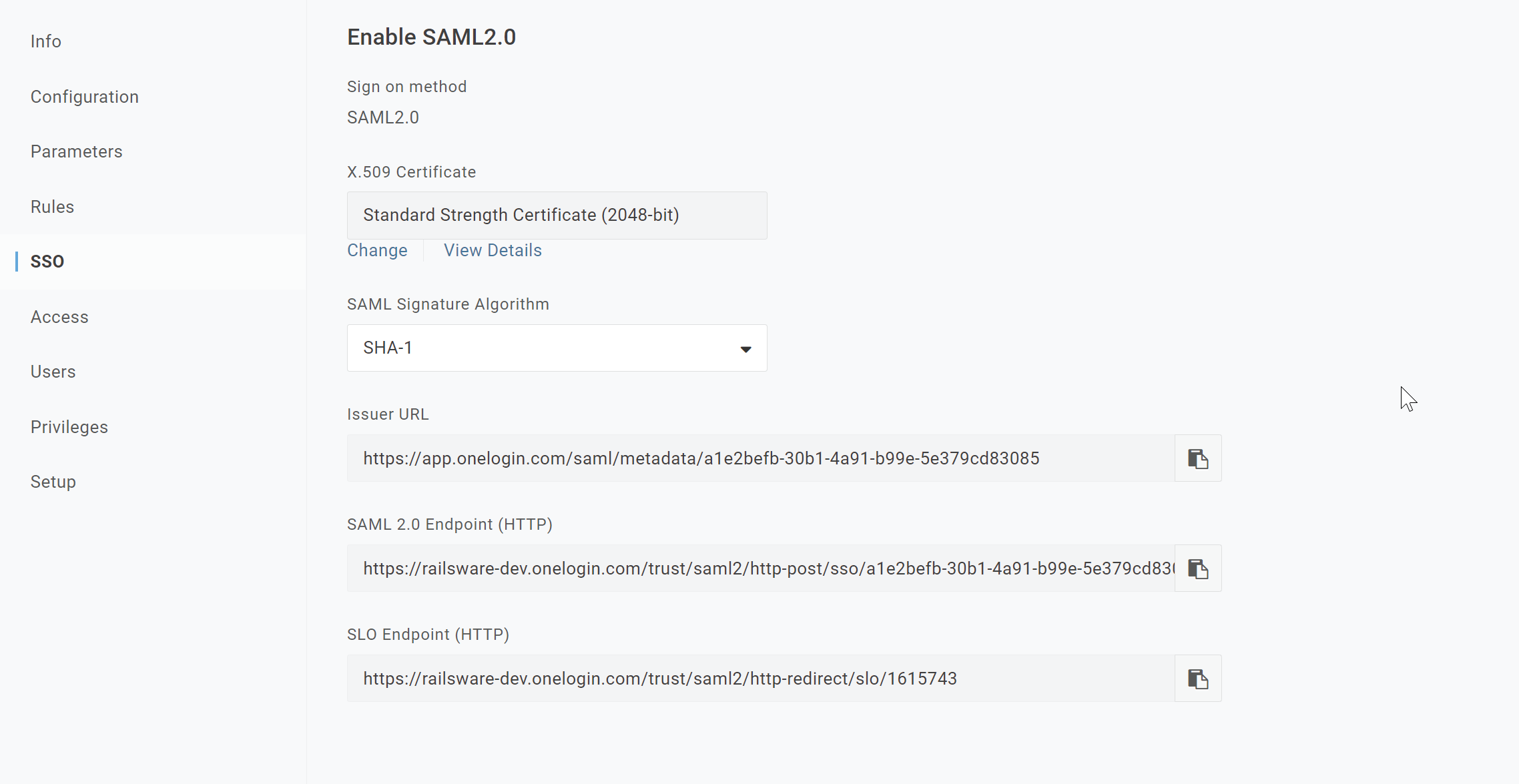1519x784 pixels.
Task: Open the Info tab in sidebar
Action: tap(46, 41)
